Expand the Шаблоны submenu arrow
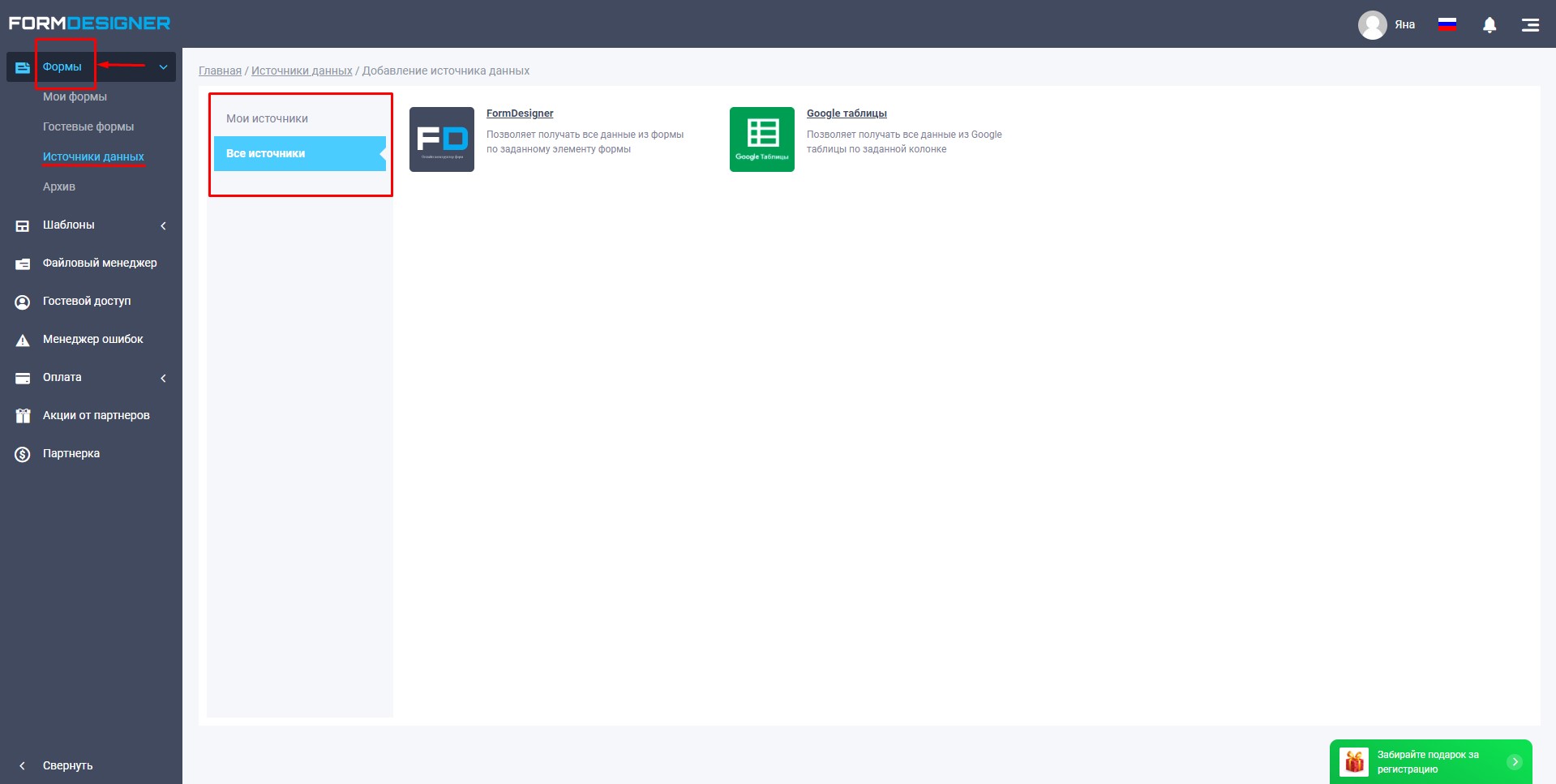1556x784 pixels. point(163,225)
